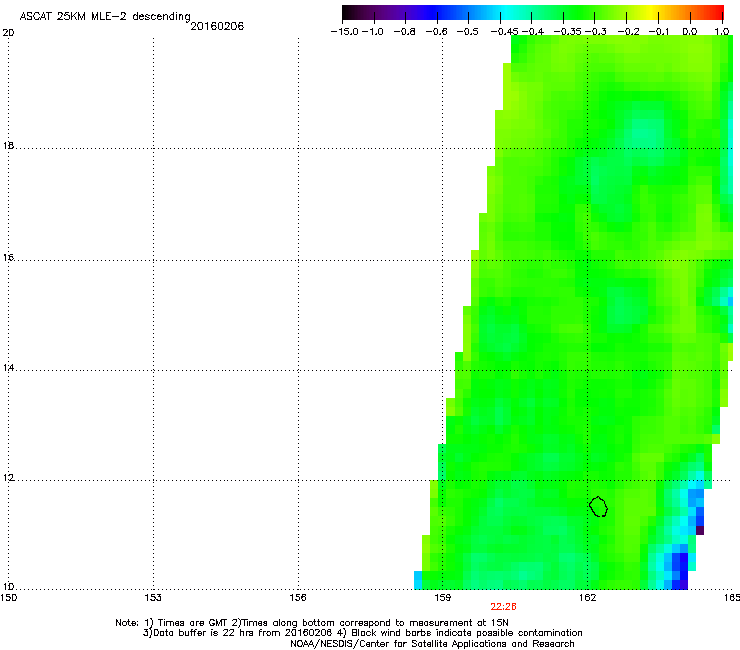Image resolution: width=740 pixels, height=650 pixels.
Task: Click the -0.6 colorbar label
Action: coord(437,32)
